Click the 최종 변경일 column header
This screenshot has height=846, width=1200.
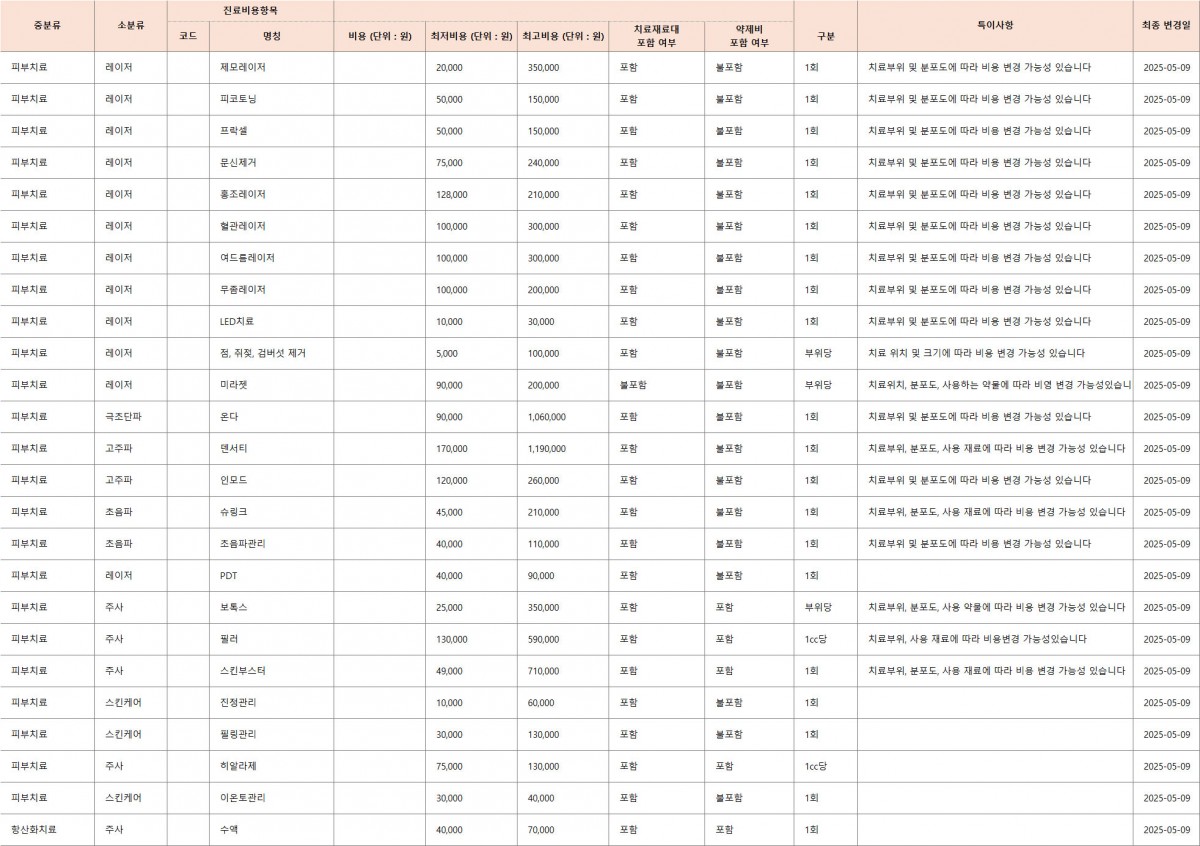pyautogui.click(x=1166, y=24)
